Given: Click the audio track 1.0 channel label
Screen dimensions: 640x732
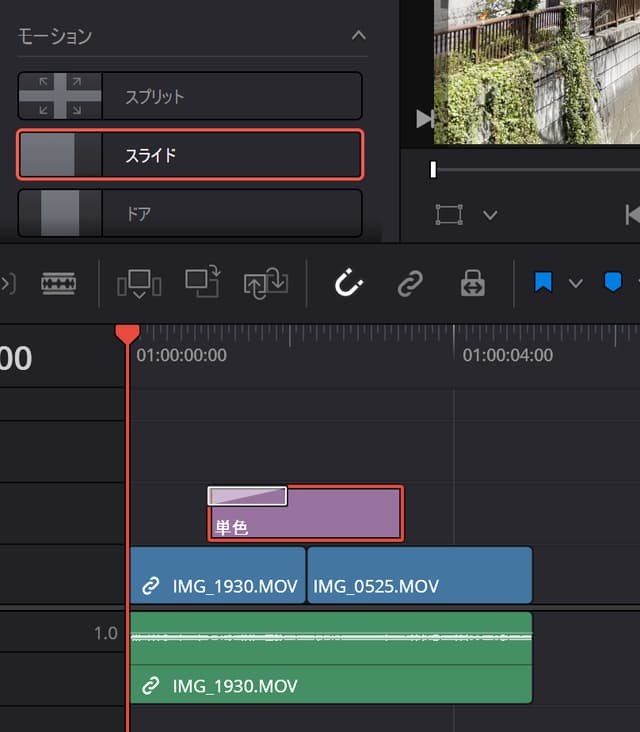Looking at the screenshot, I should 105,633.
